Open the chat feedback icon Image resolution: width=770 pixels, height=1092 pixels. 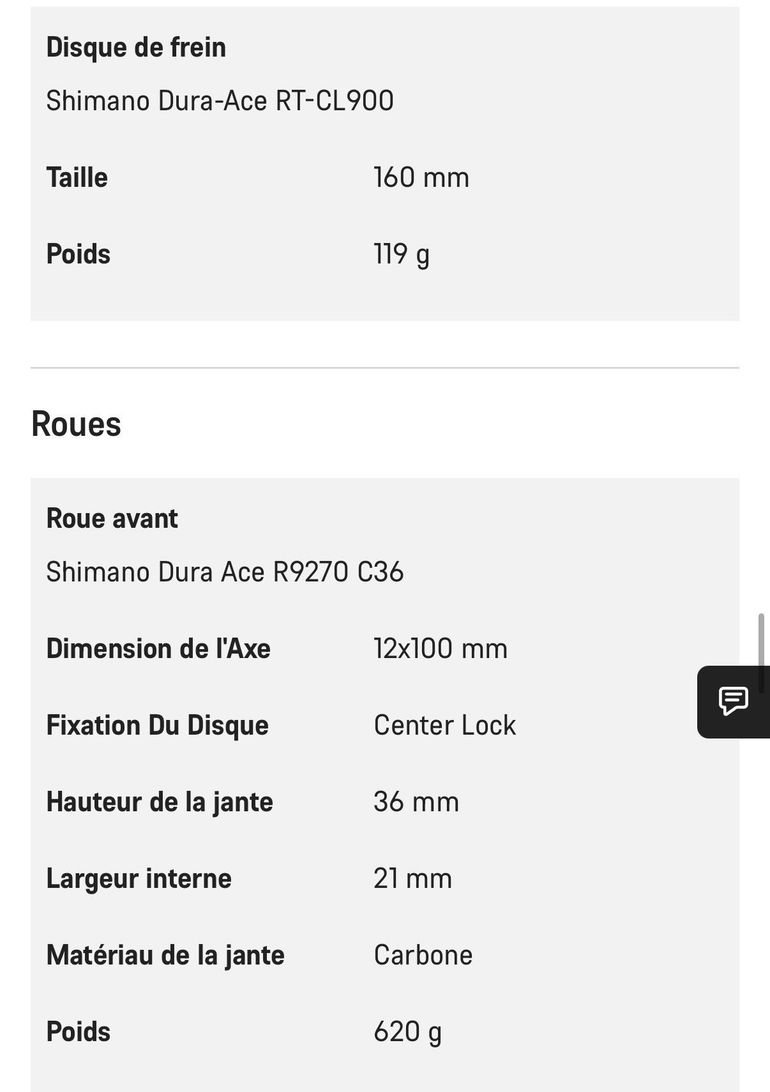click(734, 701)
